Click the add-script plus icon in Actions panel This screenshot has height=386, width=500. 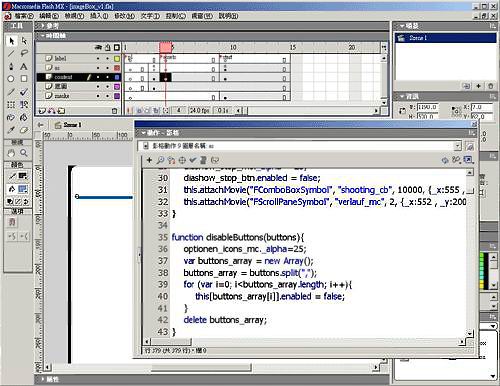[x=149, y=160]
